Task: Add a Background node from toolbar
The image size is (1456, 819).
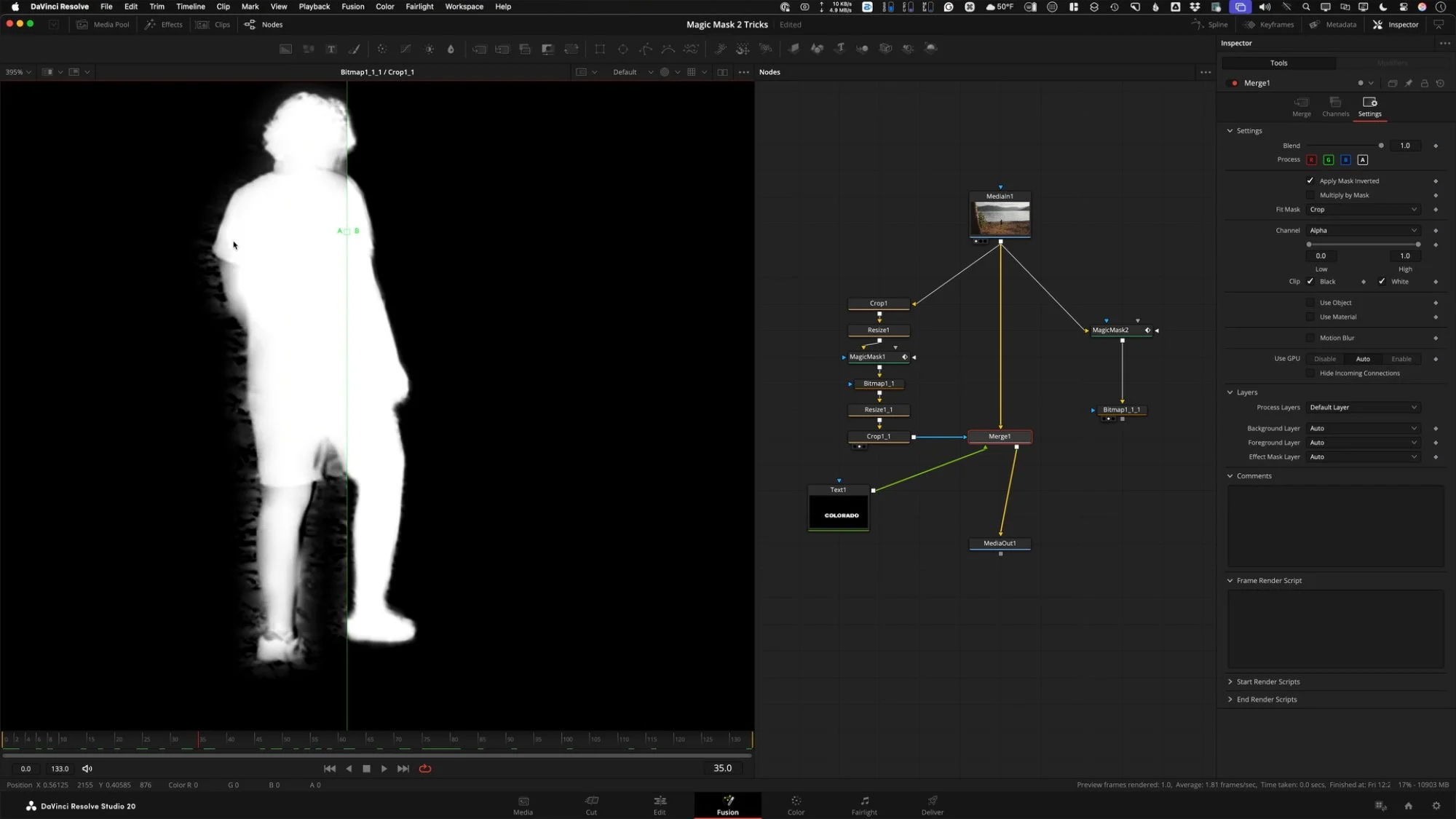Action: coord(286,49)
